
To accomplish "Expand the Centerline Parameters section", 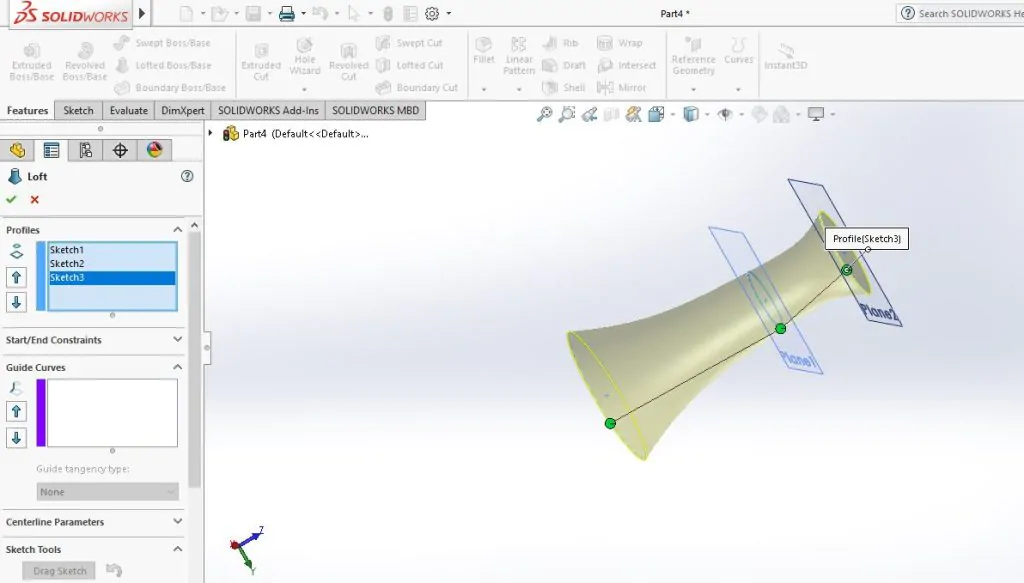I will click(x=178, y=522).
